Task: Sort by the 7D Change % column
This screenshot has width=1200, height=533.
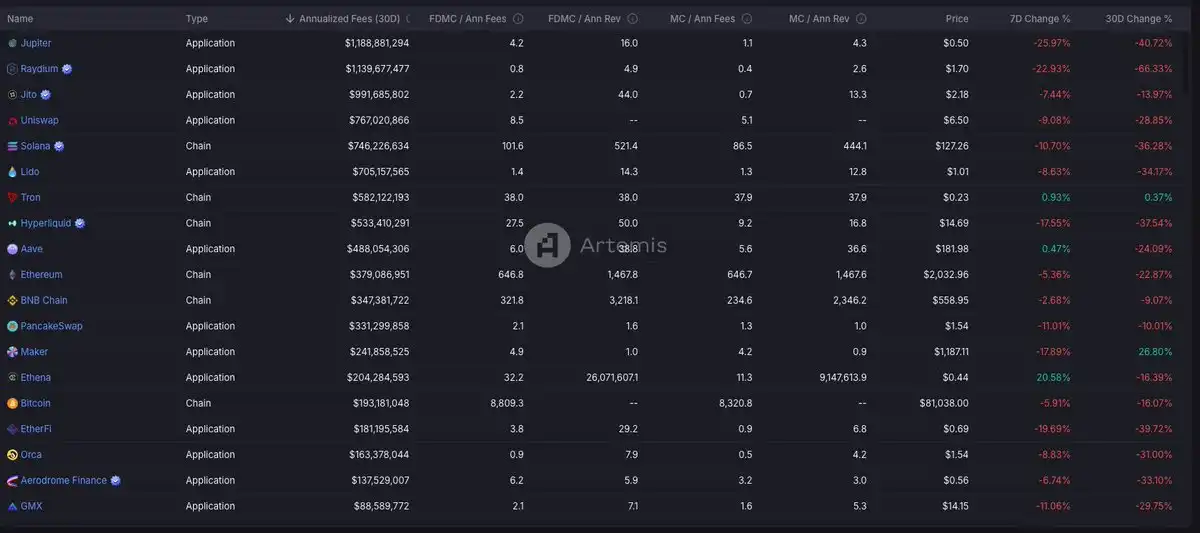Action: coord(1038,19)
